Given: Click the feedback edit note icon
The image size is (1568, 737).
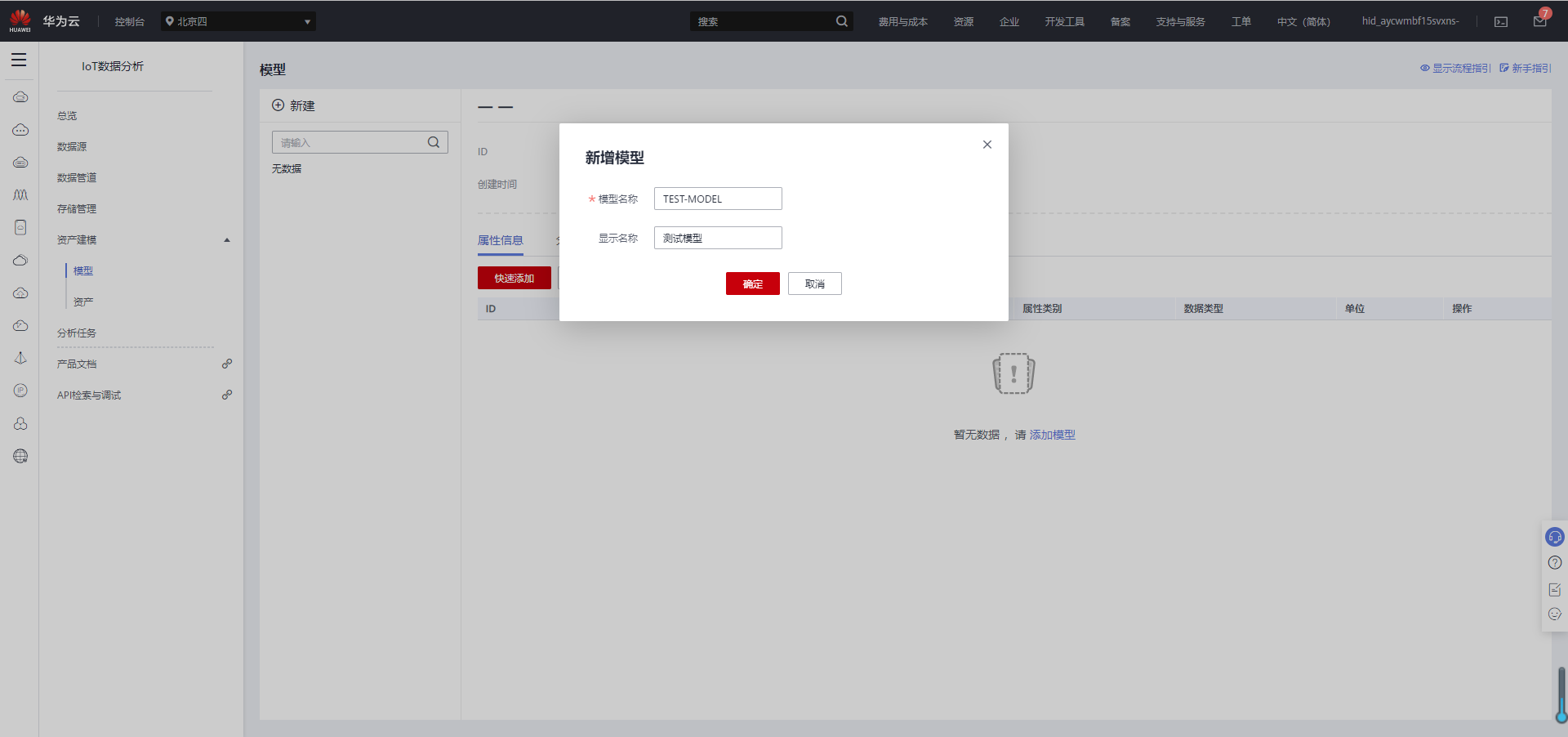Looking at the screenshot, I should [x=1555, y=589].
